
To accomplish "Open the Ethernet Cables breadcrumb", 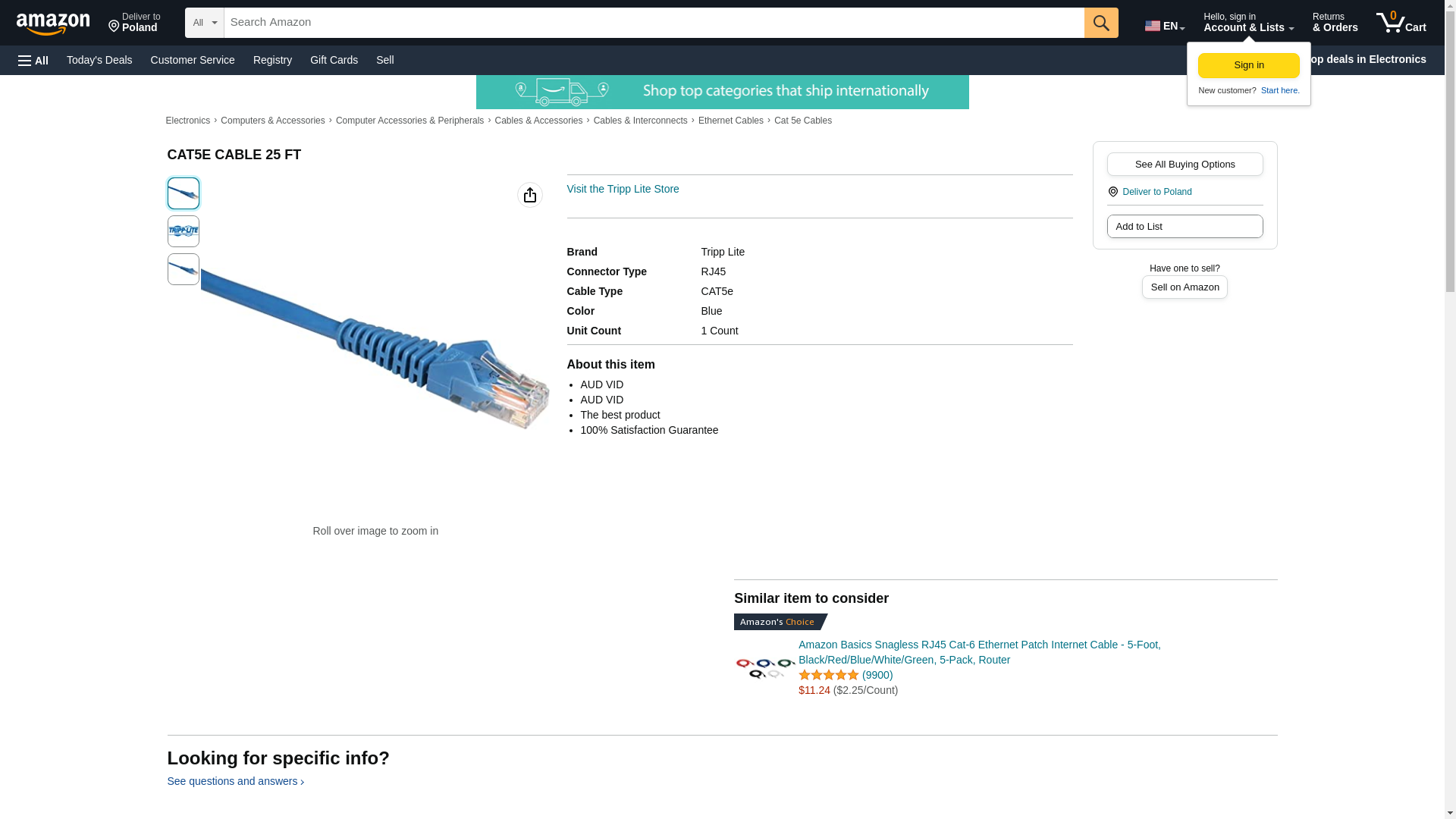I will (730, 121).
